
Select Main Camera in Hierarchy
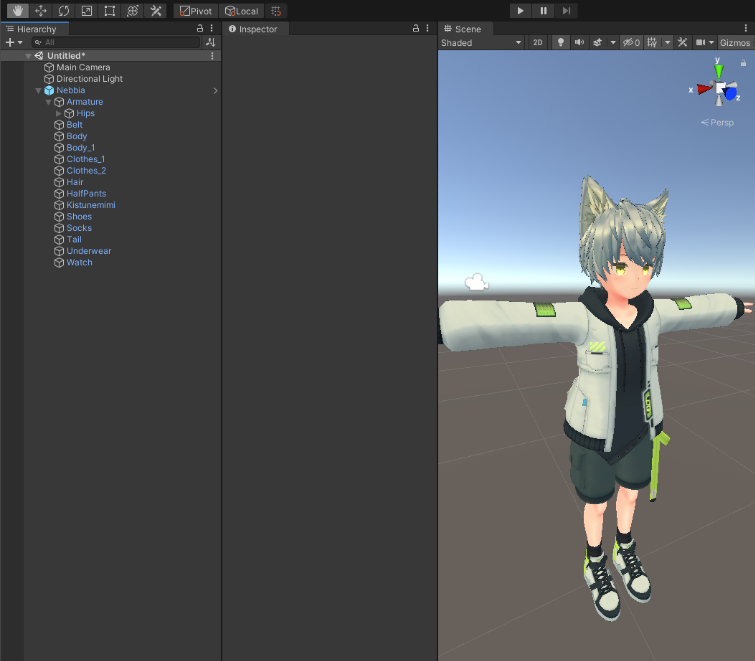[x=83, y=67]
